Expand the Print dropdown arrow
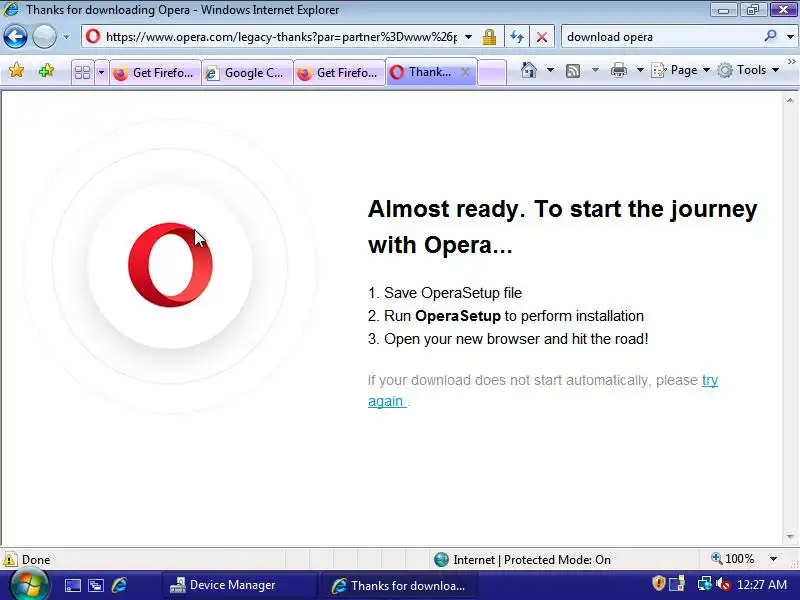Screen dimensions: 800x600 click(640, 70)
